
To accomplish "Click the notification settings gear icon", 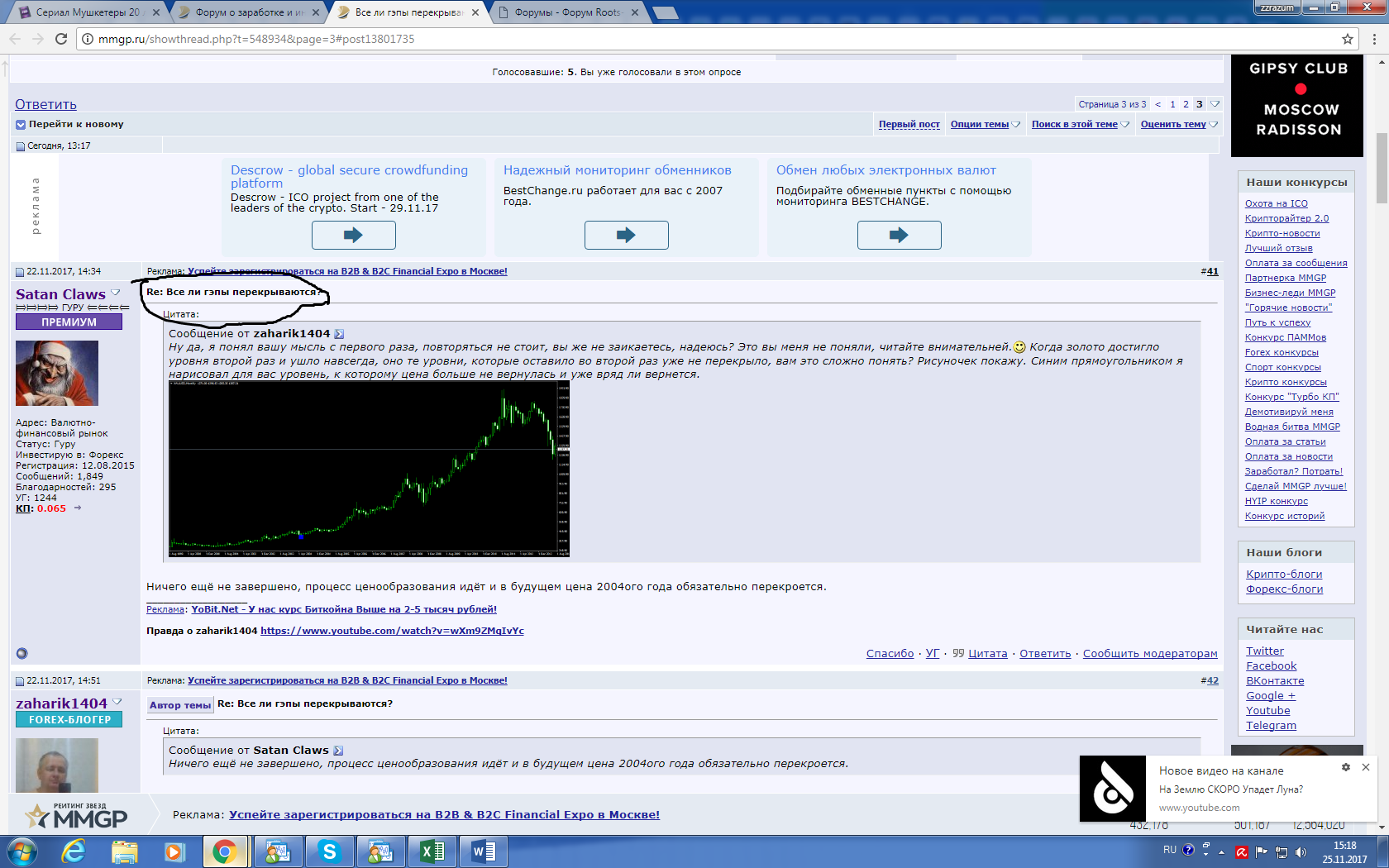I will pyautogui.click(x=1345, y=767).
